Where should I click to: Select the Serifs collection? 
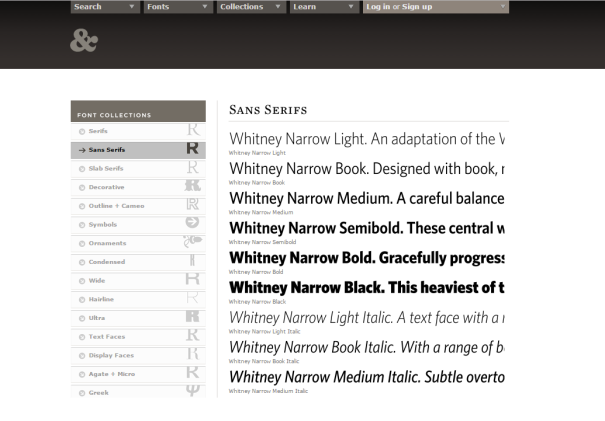point(138,131)
